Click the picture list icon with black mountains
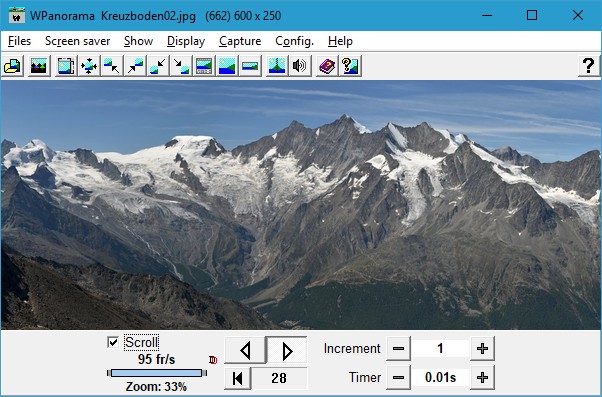The width and height of the screenshot is (602, 397). 39,66
